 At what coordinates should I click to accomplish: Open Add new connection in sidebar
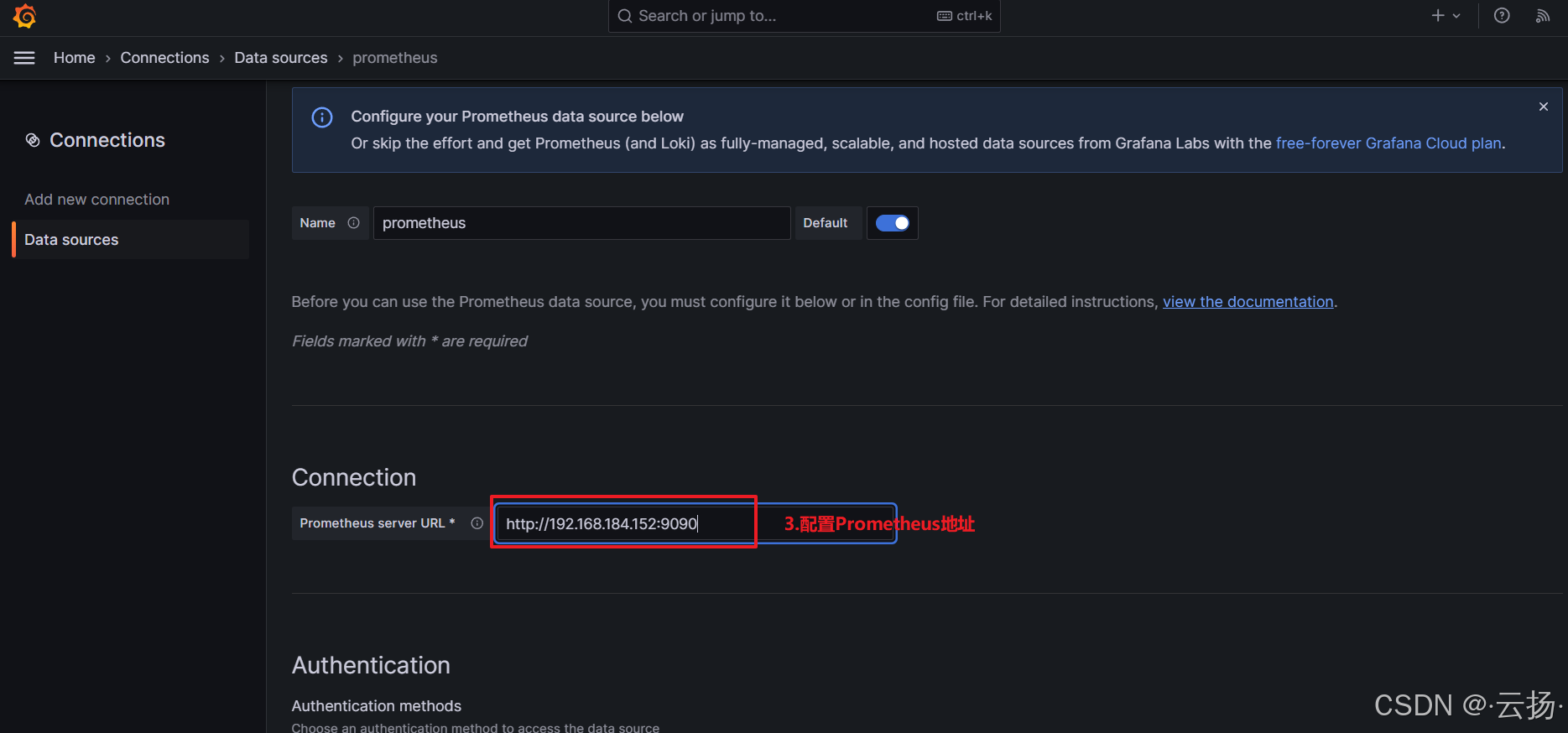pyautogui.click(x=96, y=200)
